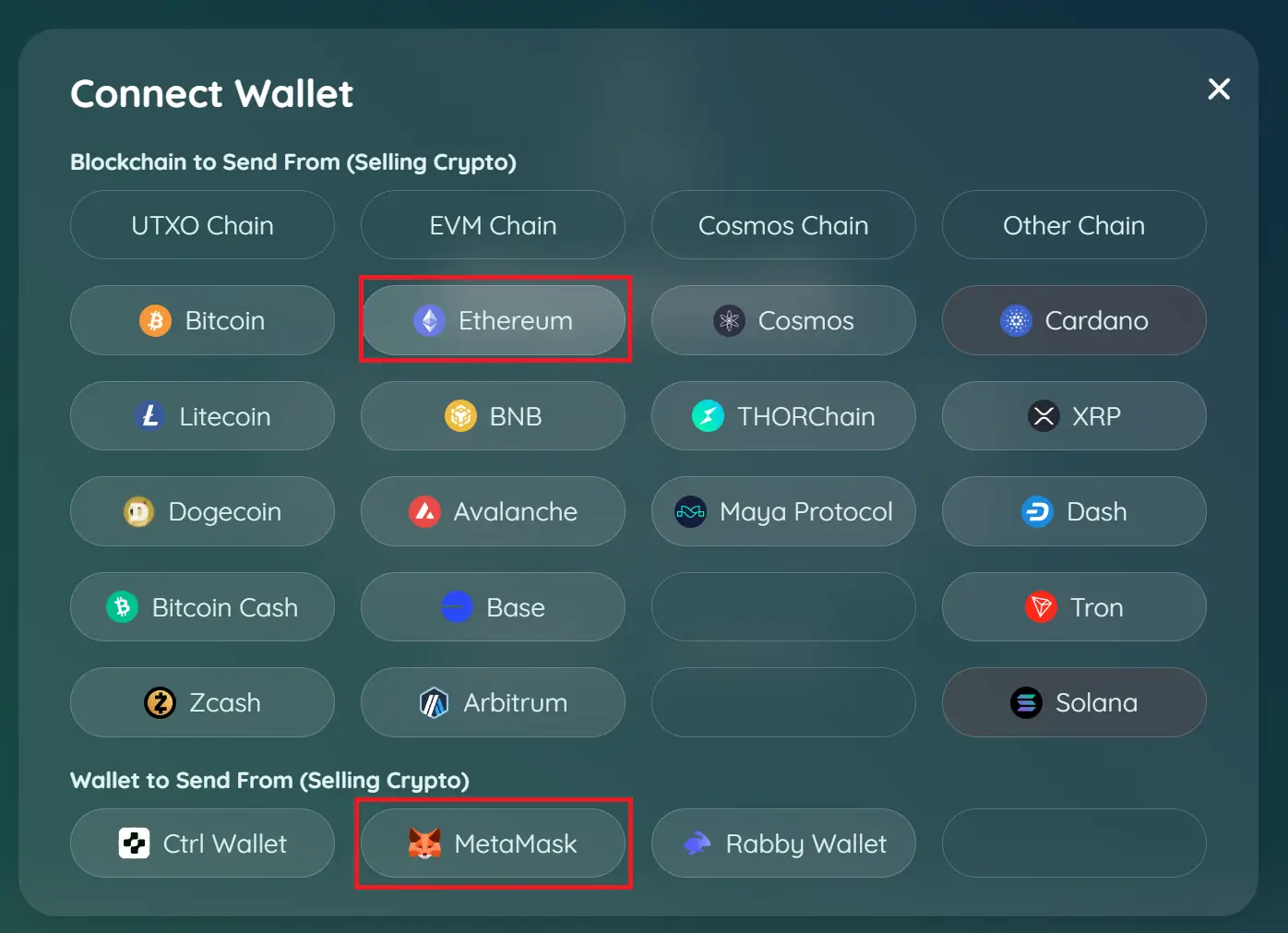This screenshot has height=933, width=1288.
Task: Click the Tron logo icon
Action: tap(1041, 607)
